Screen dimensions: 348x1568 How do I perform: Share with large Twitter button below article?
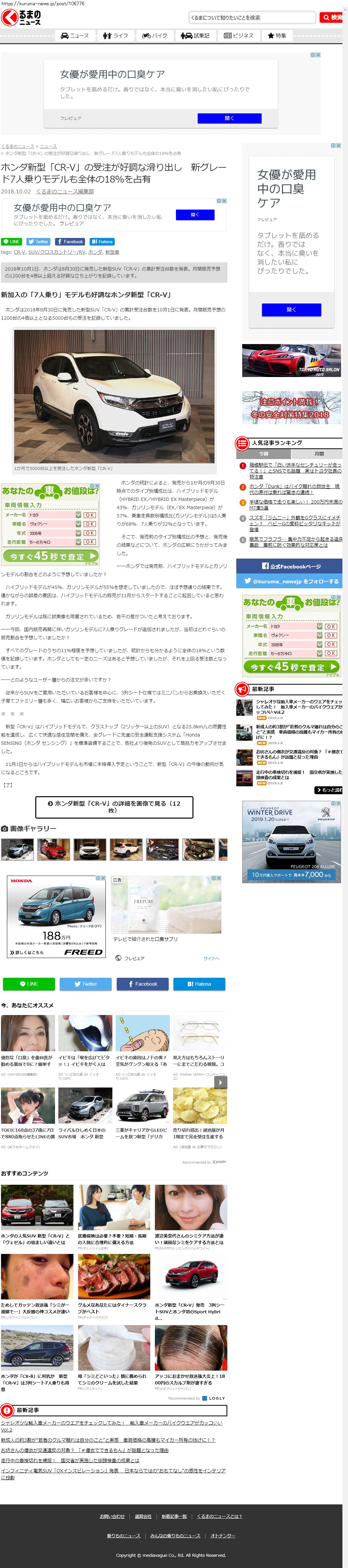85,984
